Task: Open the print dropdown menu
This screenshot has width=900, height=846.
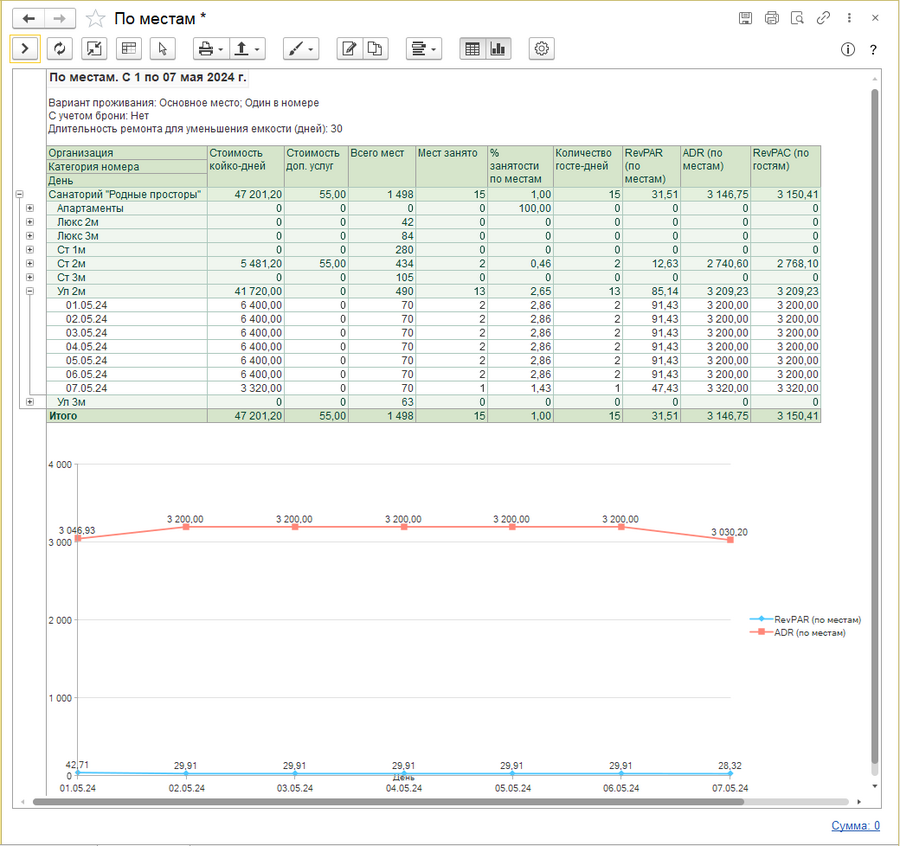Action: (x=210, y=48)
